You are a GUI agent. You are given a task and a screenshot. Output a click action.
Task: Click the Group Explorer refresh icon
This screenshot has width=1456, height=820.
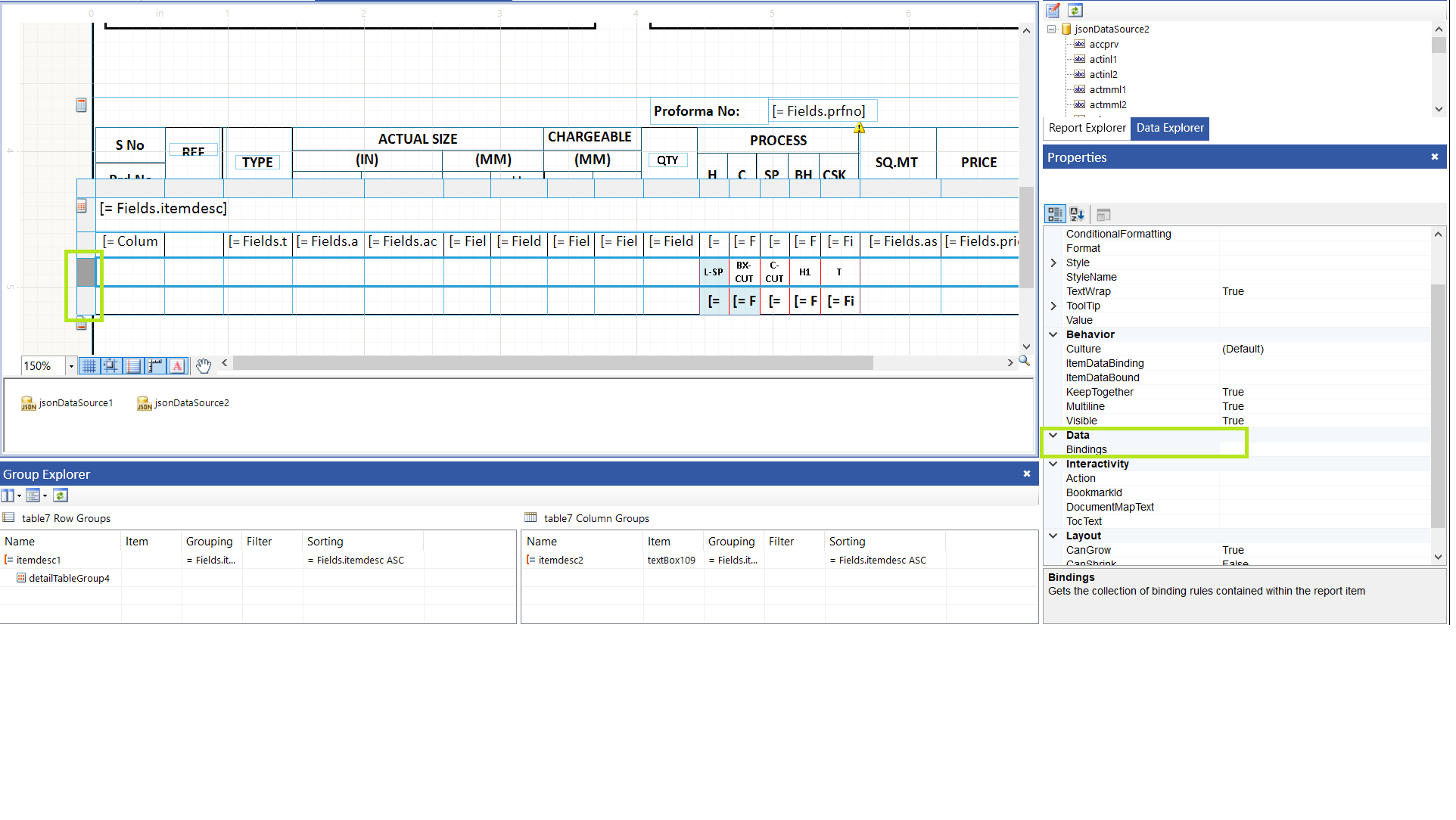coord(61,495)
